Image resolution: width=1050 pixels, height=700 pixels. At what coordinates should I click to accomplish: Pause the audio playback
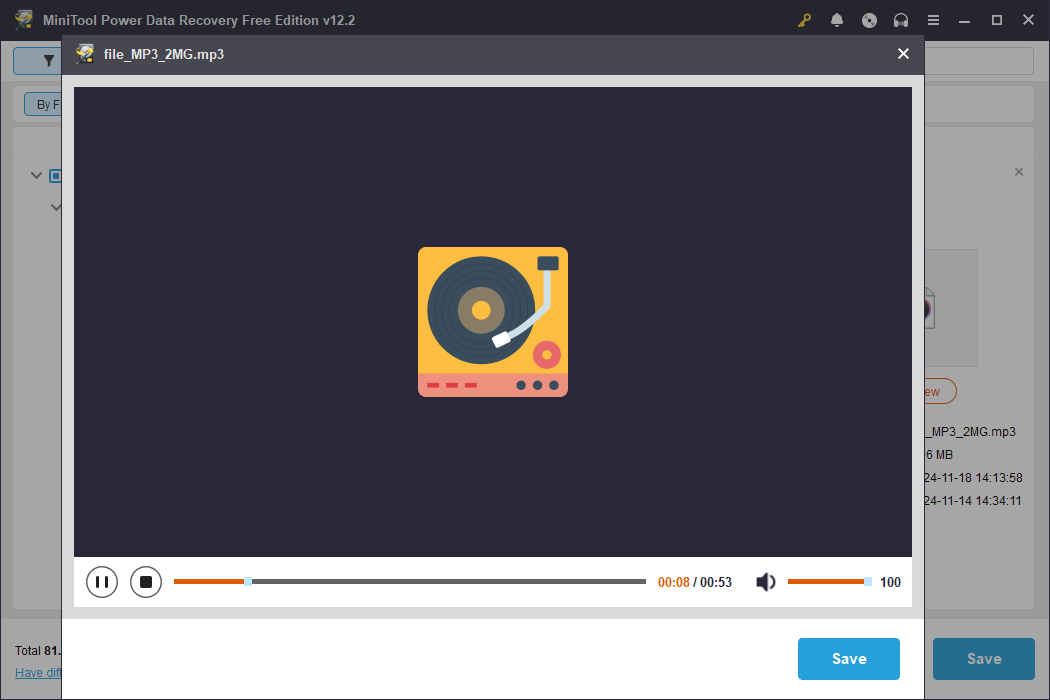102,582
